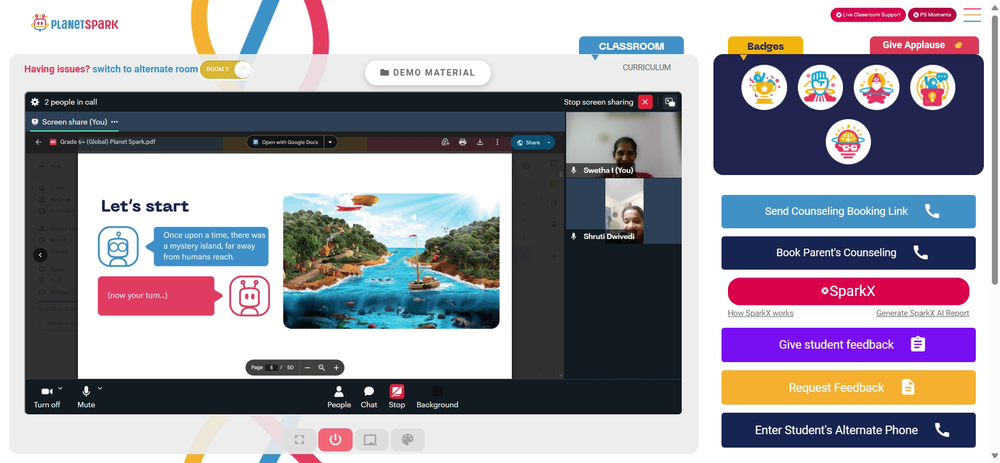The height and width of the screenshot is (463, 1000).
Task: Toggle the ROOM 2 switch
Action: (226, 70)
